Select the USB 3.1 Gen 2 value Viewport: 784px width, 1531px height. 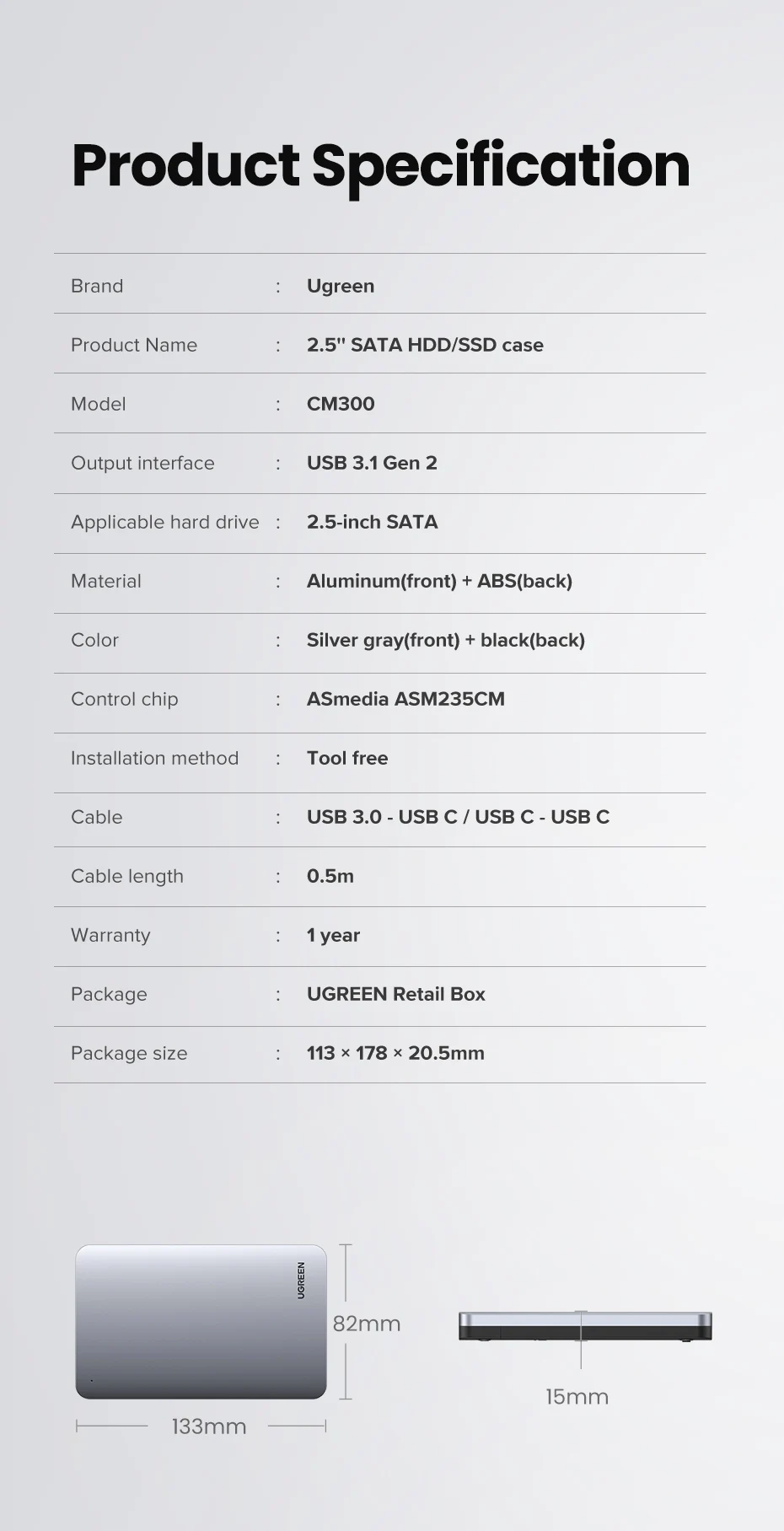coord(372,463)
